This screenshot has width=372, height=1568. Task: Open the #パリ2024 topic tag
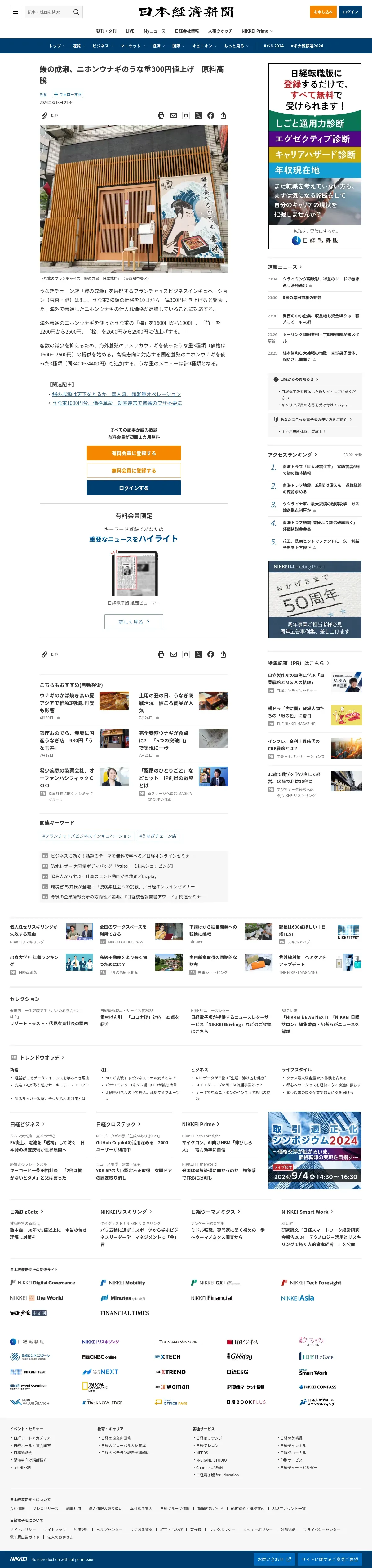(x=273, y=46)
